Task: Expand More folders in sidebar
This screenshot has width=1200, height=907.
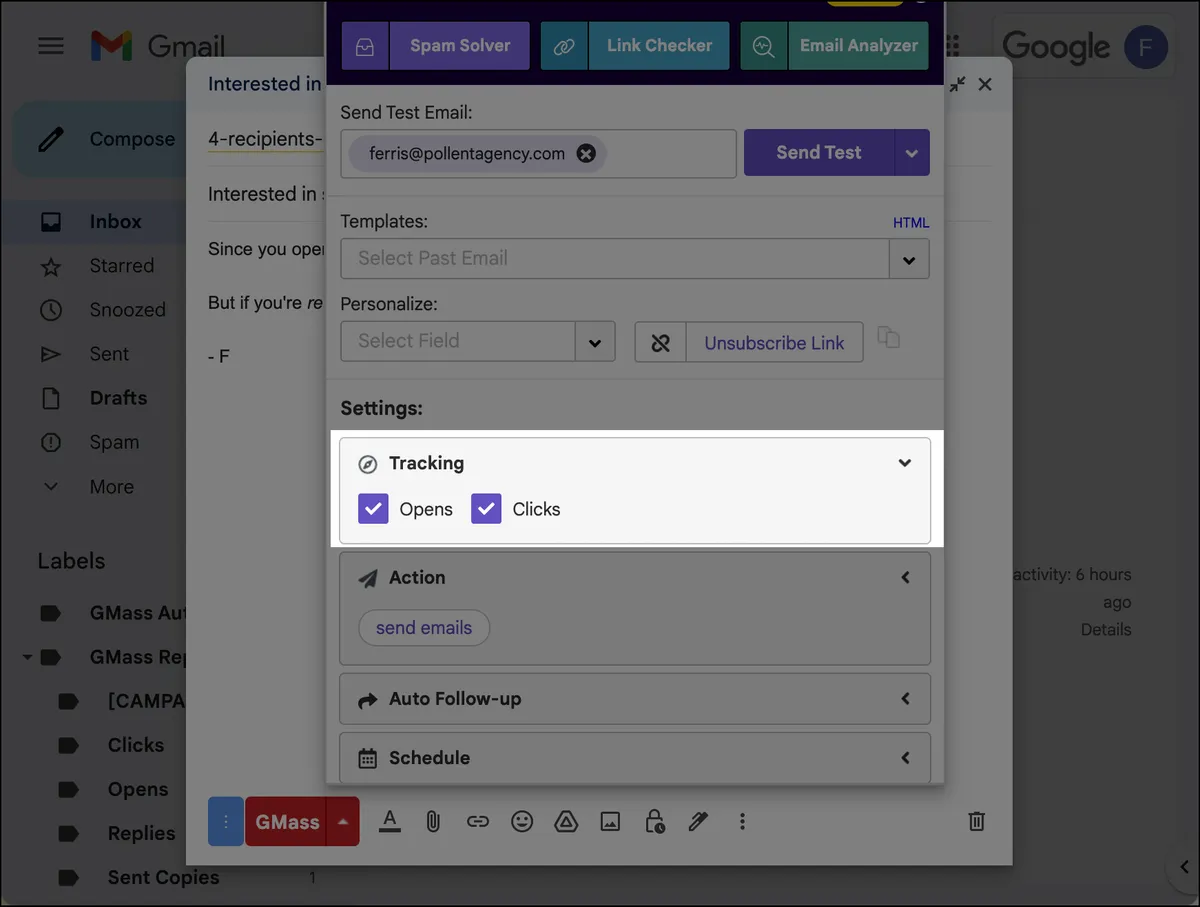Action: pos(111,487)
